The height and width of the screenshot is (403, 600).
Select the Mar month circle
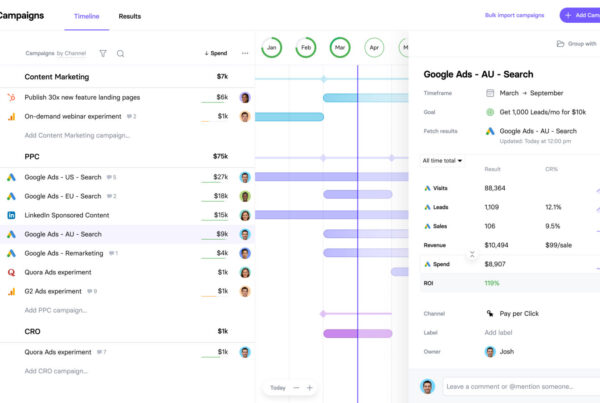(x=340, y=47)
